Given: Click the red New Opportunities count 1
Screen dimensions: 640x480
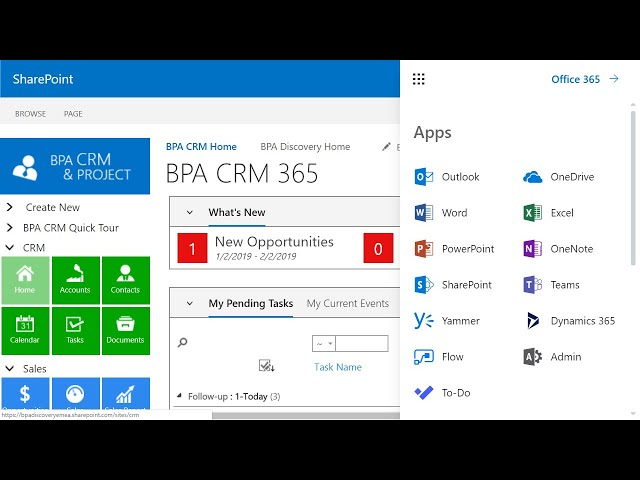Looking at the screenshot, I should pyautogui.click(x=192, y=248).
